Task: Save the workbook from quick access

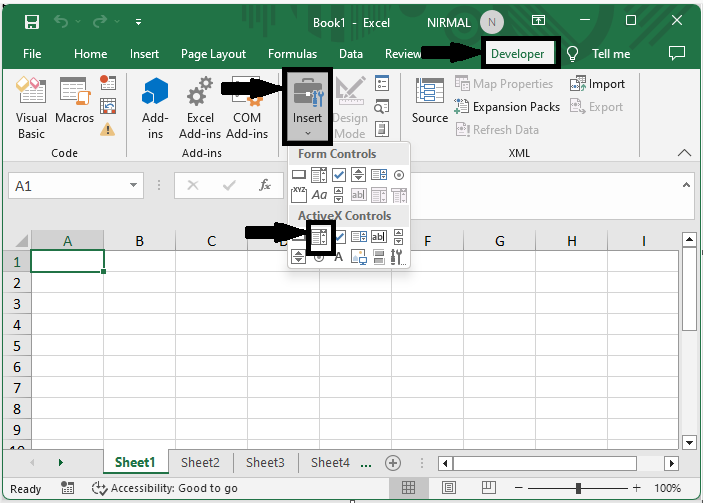Action: pyautogui.click(x=31, y=22)
